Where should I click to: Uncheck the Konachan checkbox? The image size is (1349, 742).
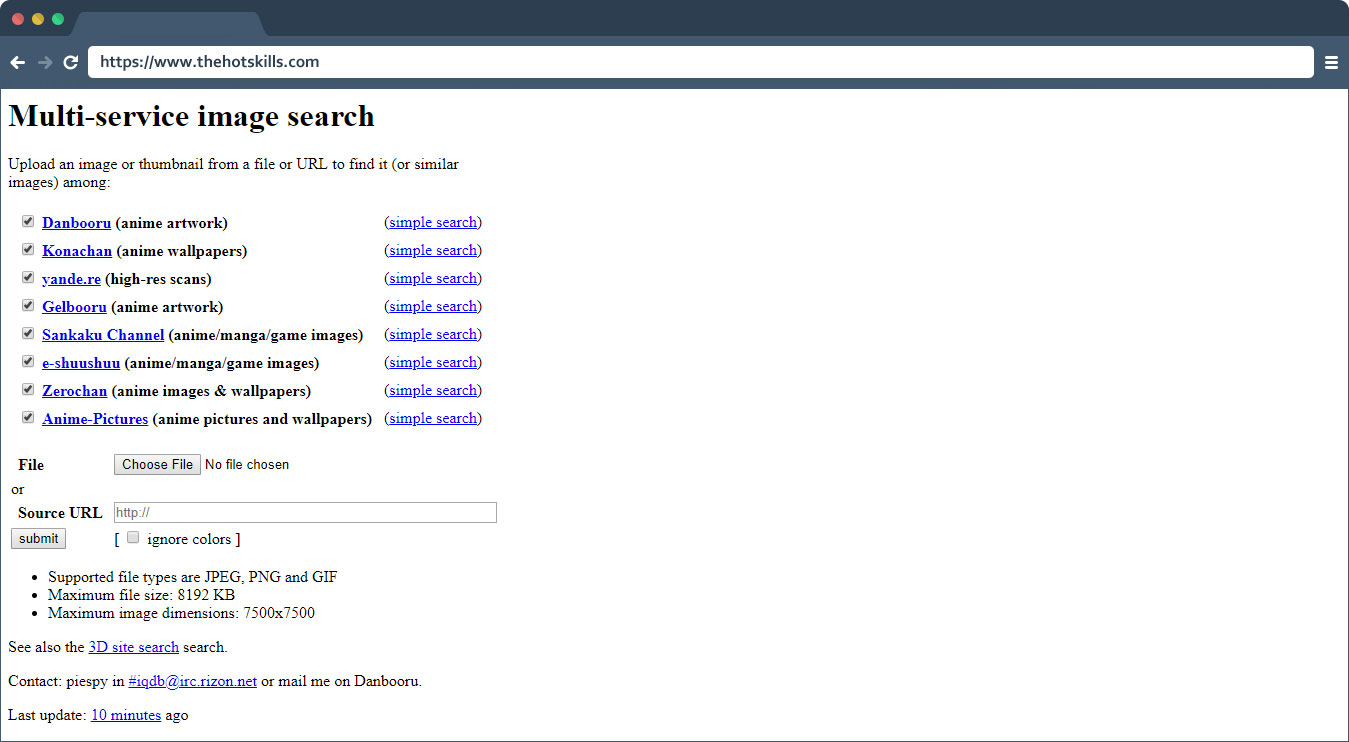pos(28,250)
